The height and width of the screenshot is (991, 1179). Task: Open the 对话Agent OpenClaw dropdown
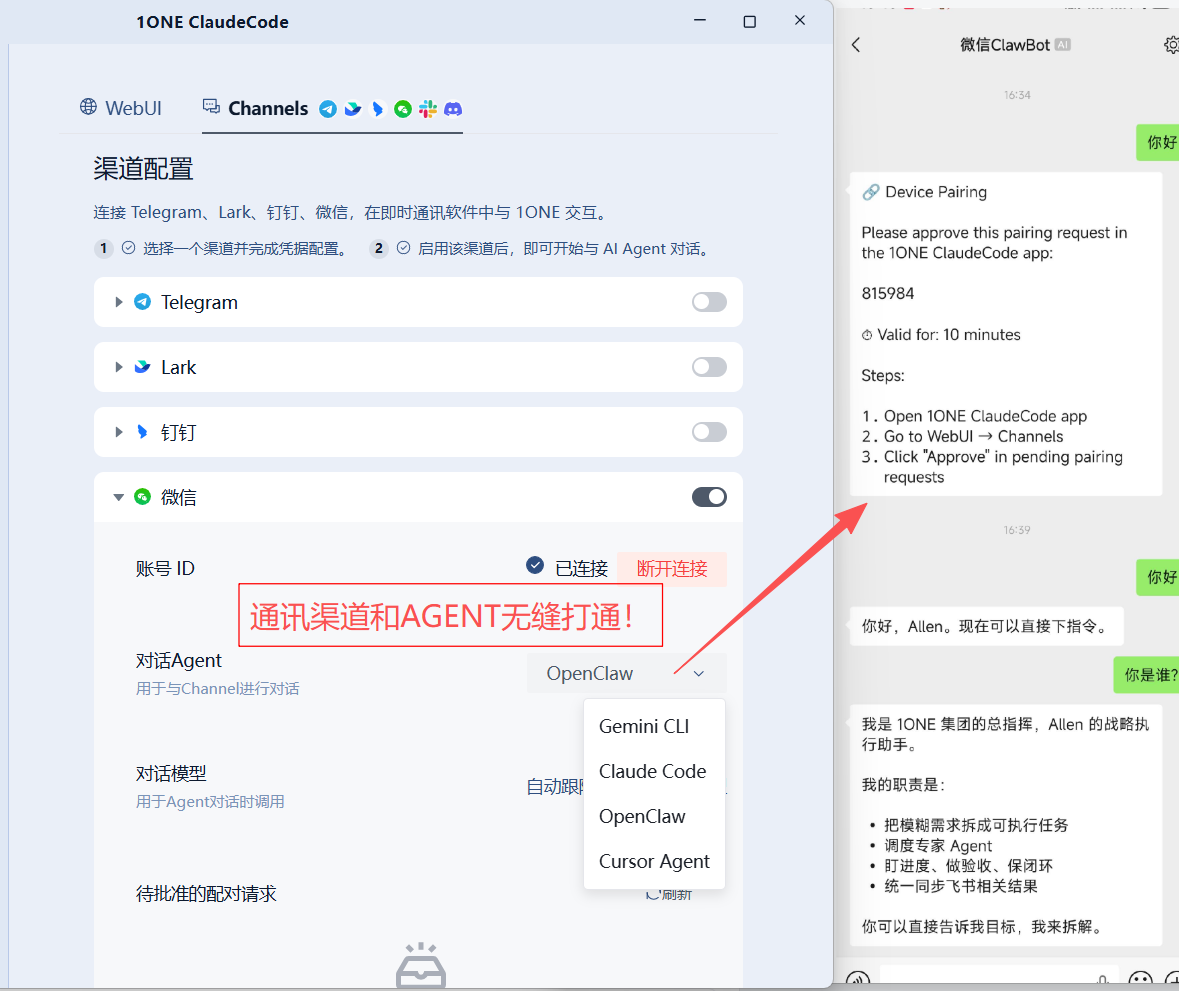pos(626,673)
